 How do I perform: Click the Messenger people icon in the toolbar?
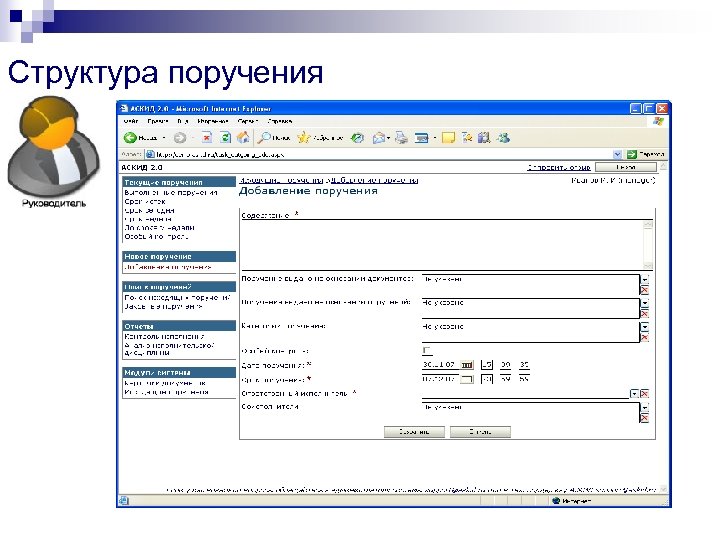point(504,137)
